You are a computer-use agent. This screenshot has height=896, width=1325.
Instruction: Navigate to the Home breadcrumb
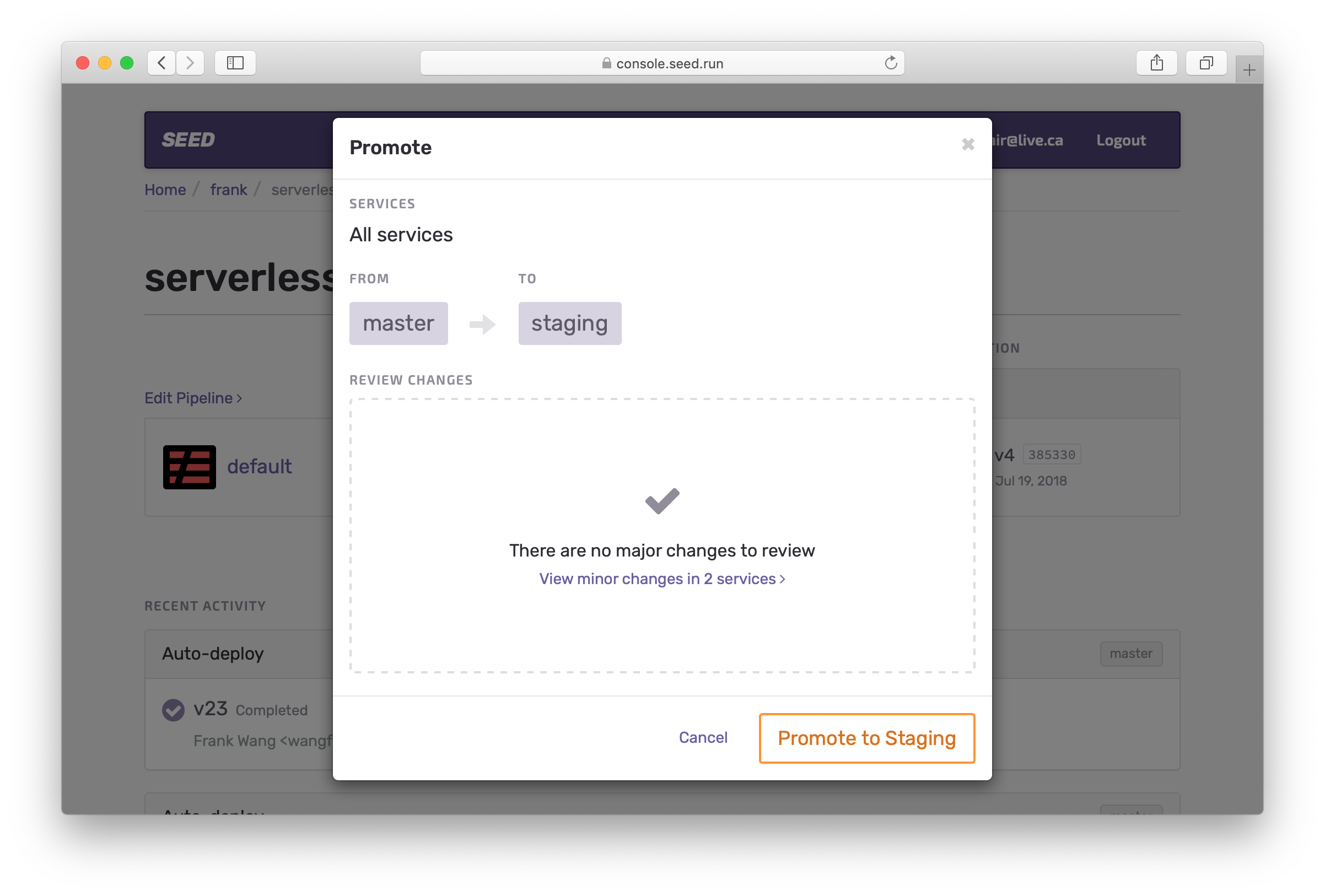pos(165,189)
